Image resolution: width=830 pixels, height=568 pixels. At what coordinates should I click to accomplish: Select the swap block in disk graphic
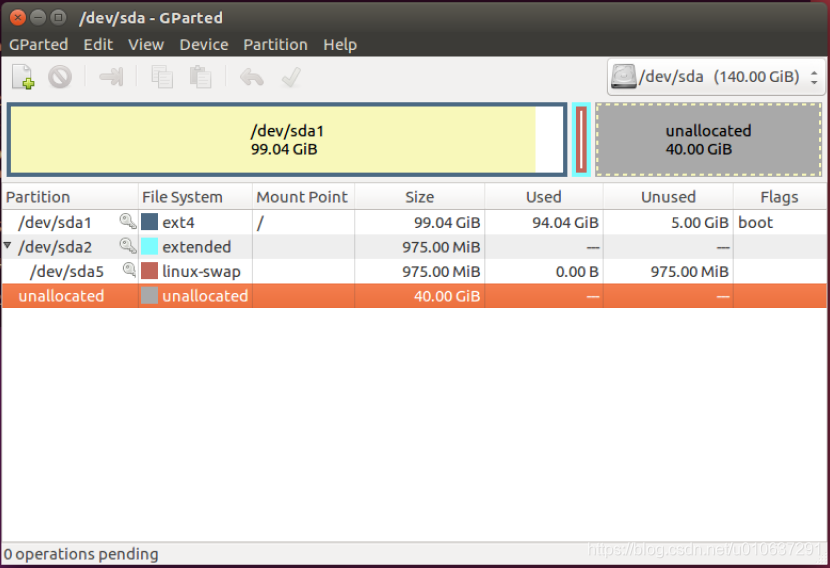pyautogui.click(x=581, y=140)
